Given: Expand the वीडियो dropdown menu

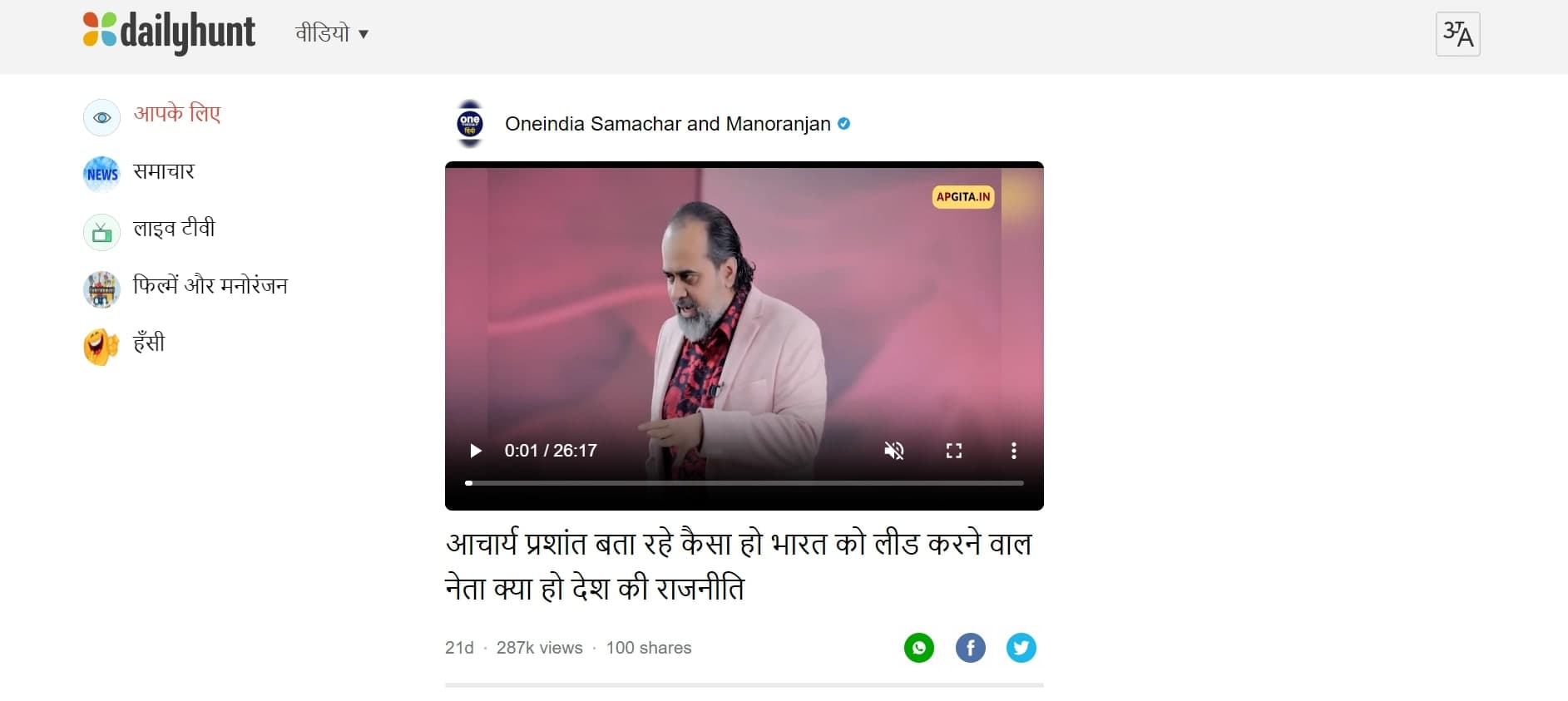Looking at the screenshot, I should click(332, 33).
